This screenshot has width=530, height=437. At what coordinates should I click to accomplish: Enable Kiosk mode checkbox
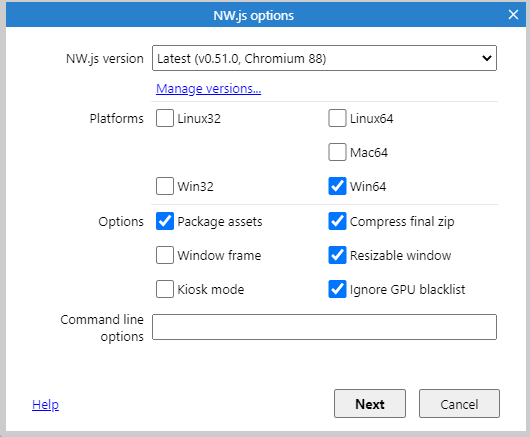[165, 289]
